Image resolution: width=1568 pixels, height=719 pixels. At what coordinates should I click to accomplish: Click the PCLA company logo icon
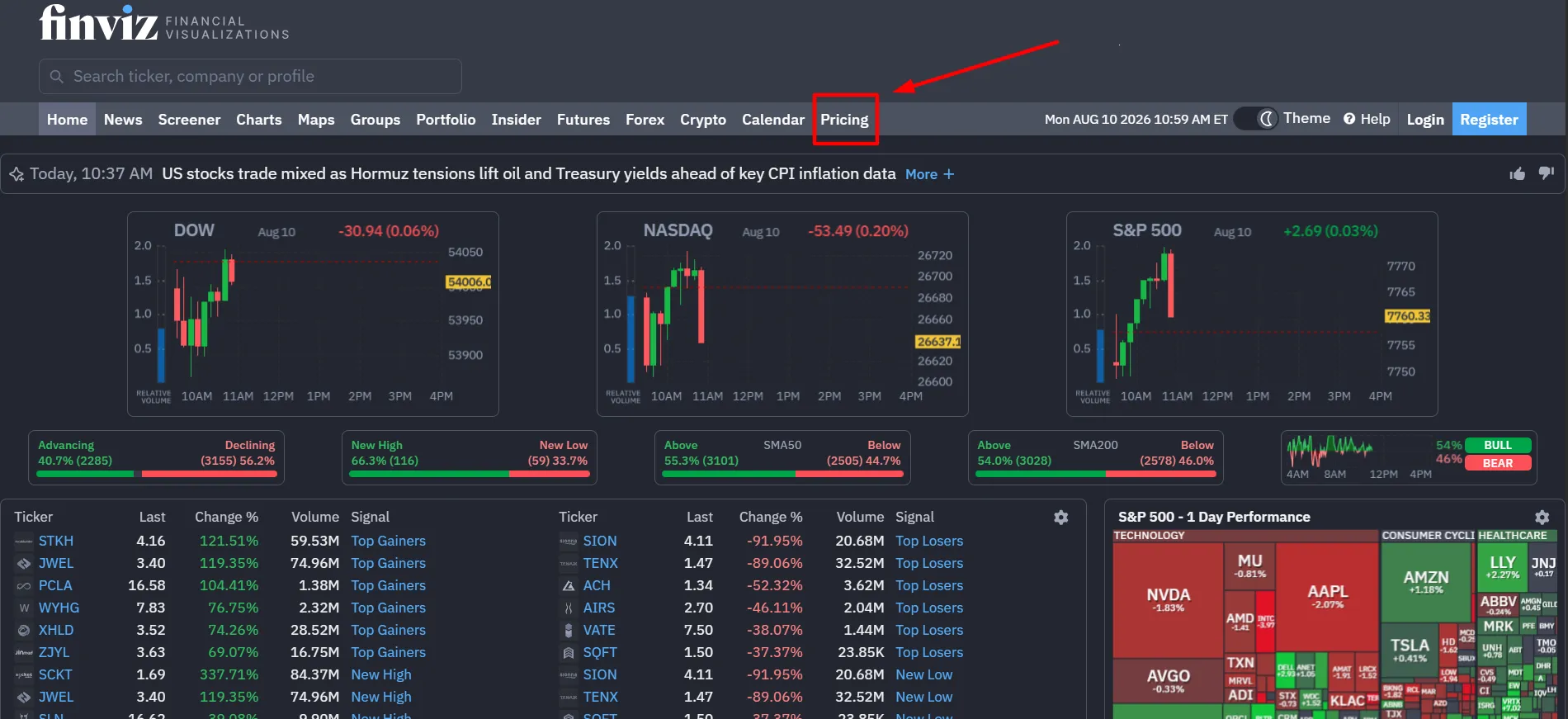tap(24, 586)
